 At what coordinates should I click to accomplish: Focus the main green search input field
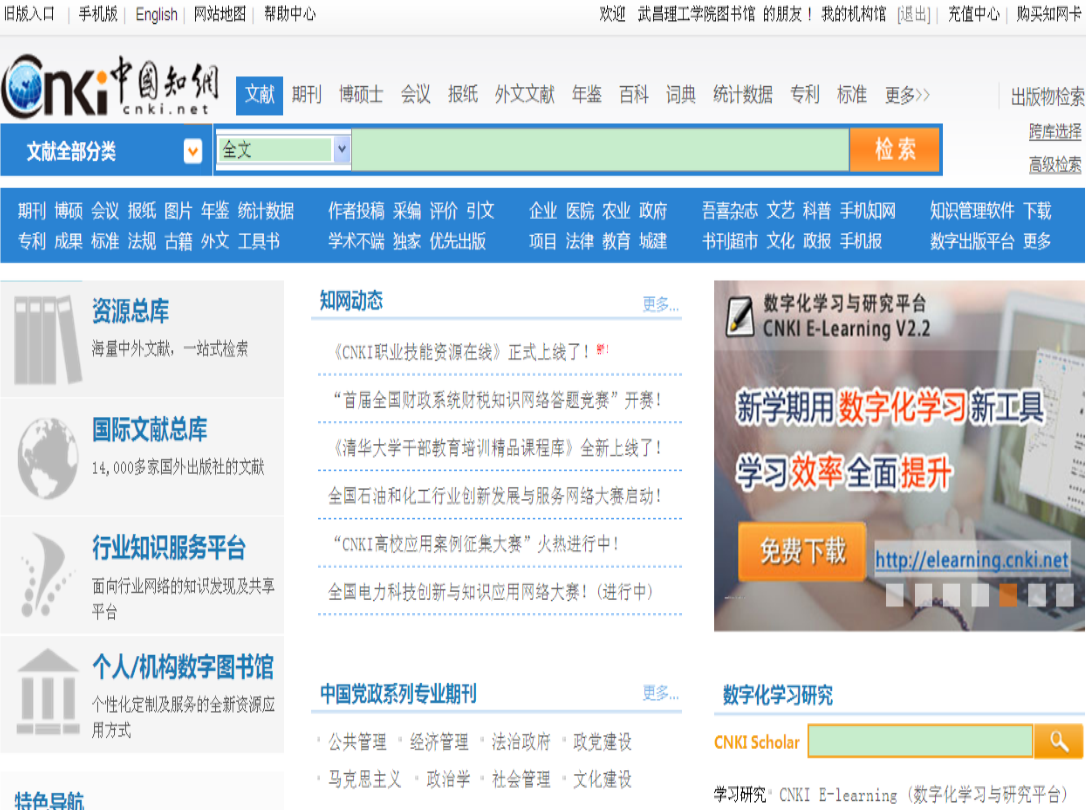pyautogui.click(x=600, y=150)
